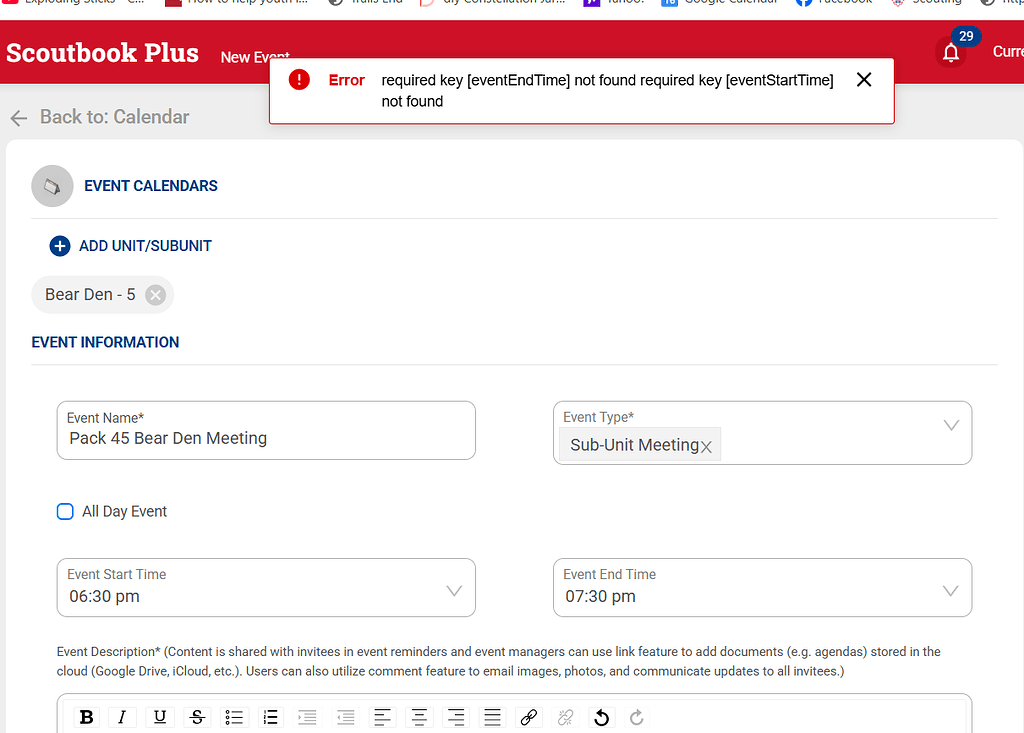Expand the Event Type selector
Viewport: 1024px width, 733px height.
point(951,424)
